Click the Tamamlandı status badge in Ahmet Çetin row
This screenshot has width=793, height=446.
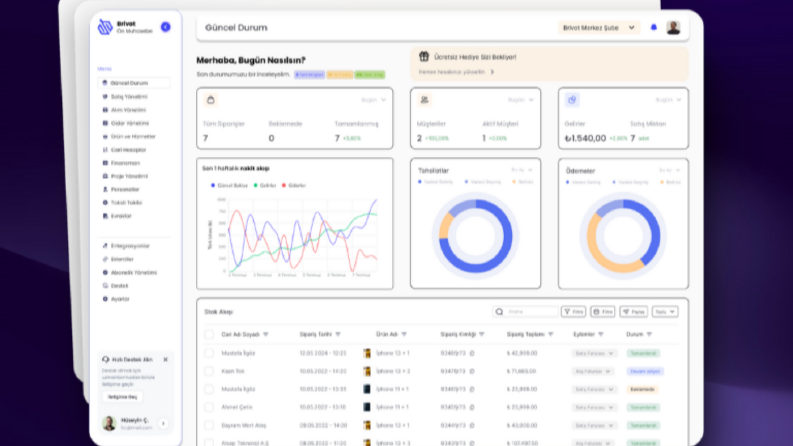pos(643,407)
